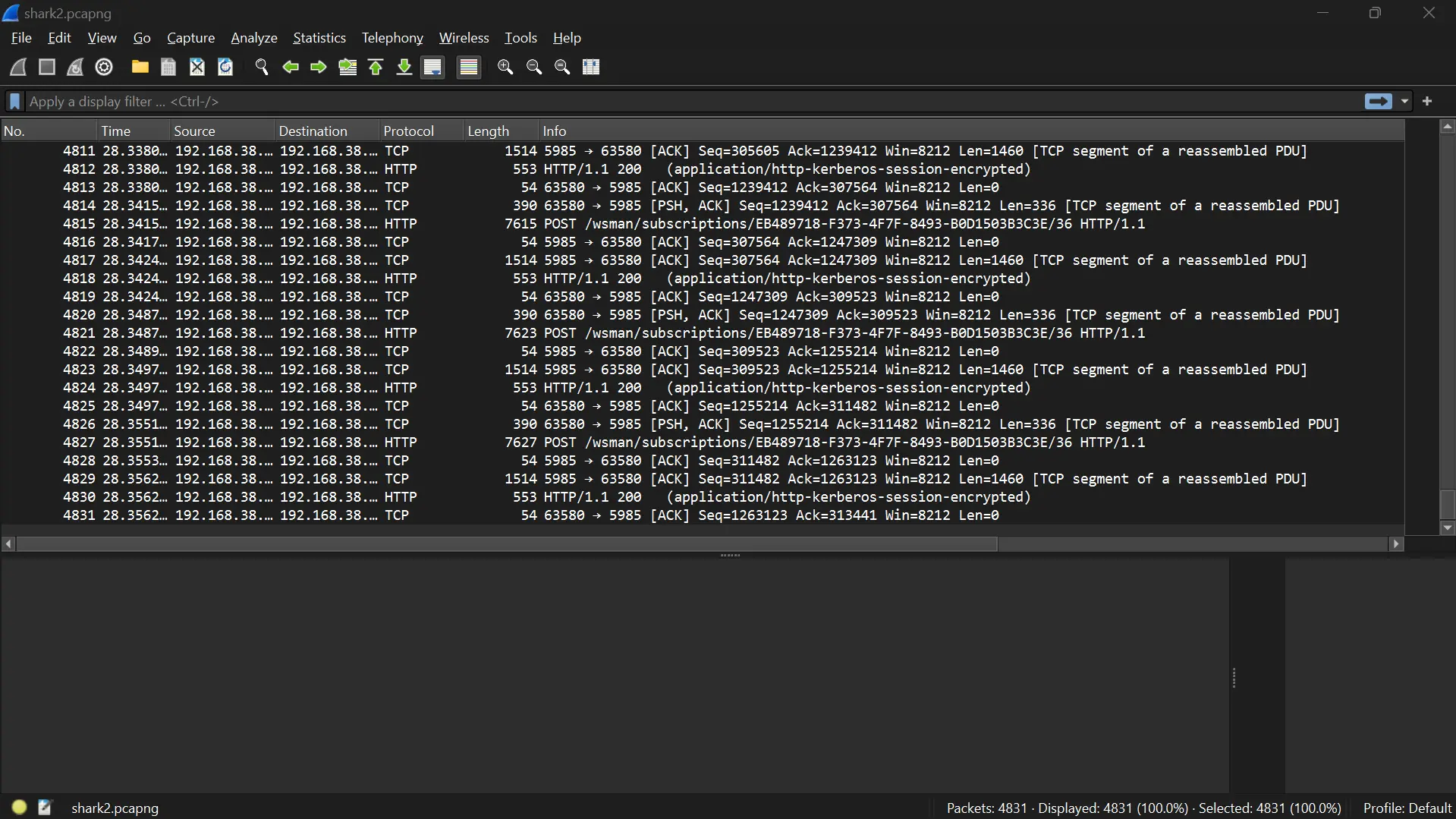This screenshot has width=1456, height=819.
Task: Sort by Source column header
Action: [222, 131]
